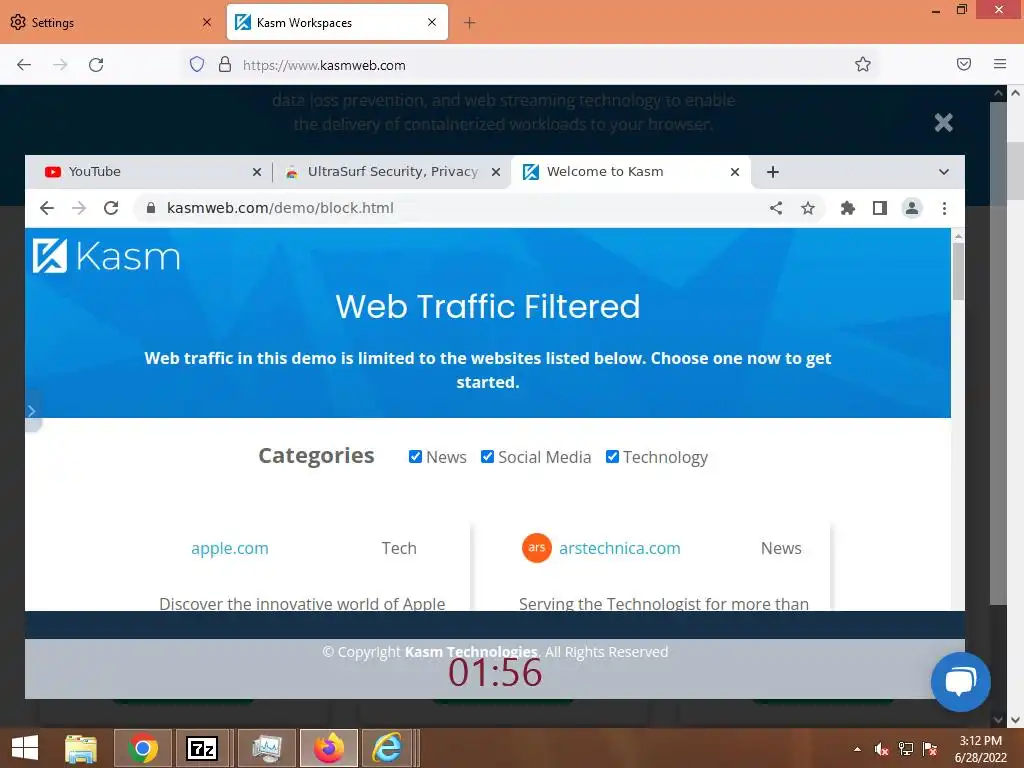Click the Firefox URL address bar

tap(529, 65)
